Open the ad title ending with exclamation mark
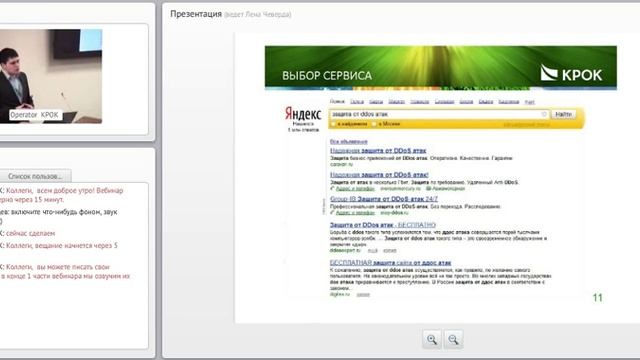This screenshot has height=360, width=640. click(x=379, y=175)
